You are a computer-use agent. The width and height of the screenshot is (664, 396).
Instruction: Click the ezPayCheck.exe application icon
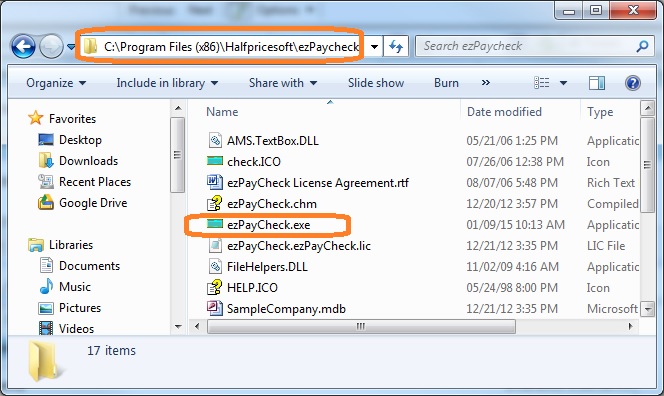coord(215,224)
